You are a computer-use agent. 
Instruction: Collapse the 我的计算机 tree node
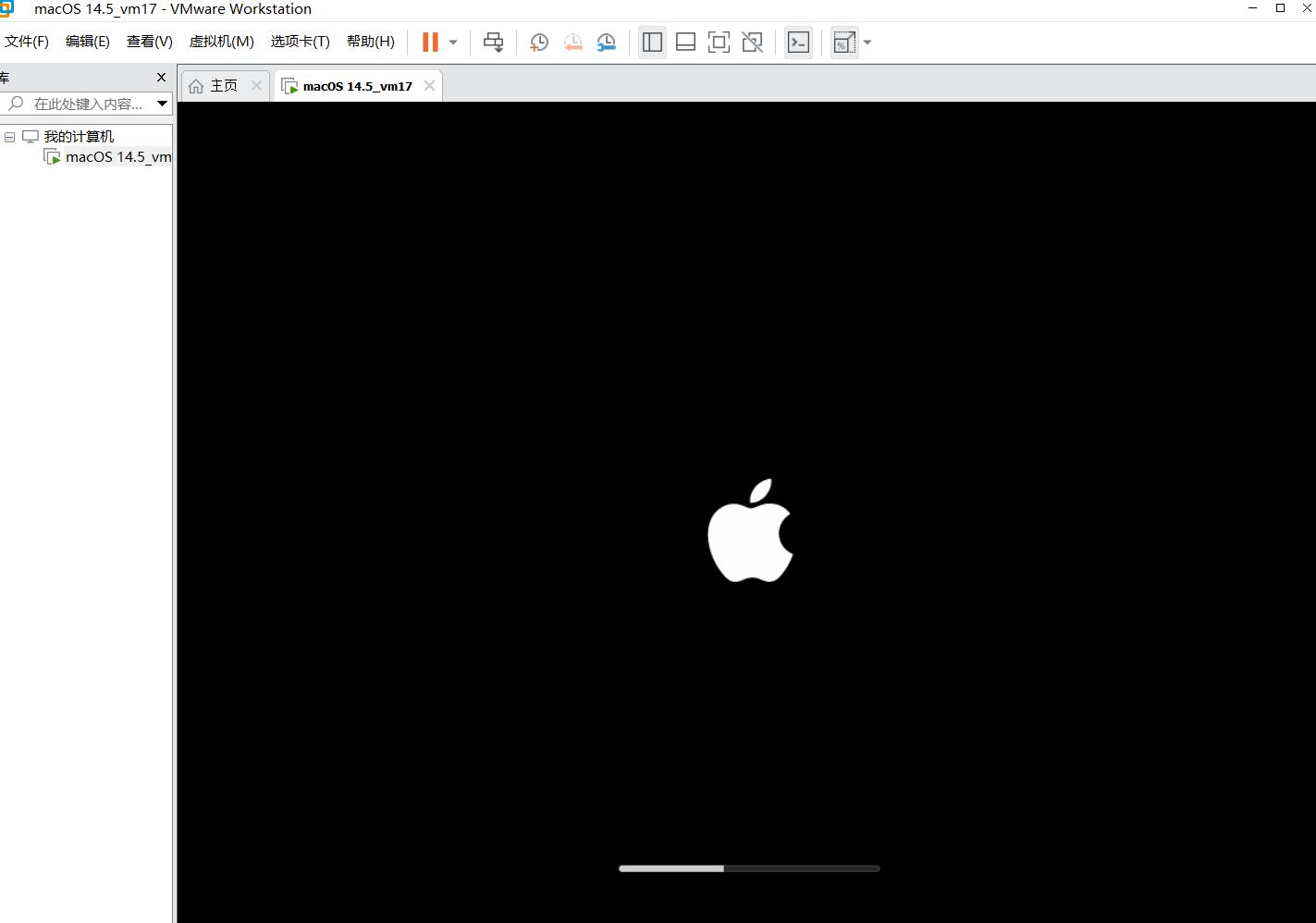click(9, 137)
